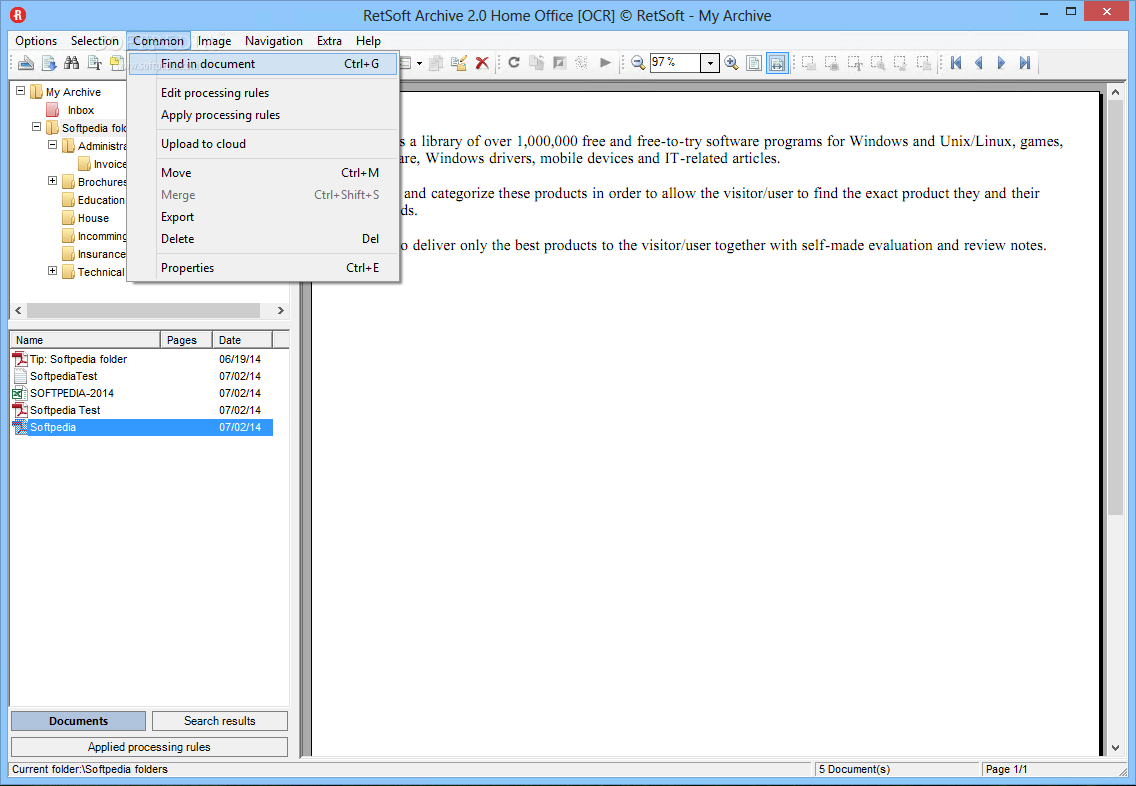Open the Image menu
Image resolution: width=1136 pixels, height=786 pixels.
tap(214, 41)
